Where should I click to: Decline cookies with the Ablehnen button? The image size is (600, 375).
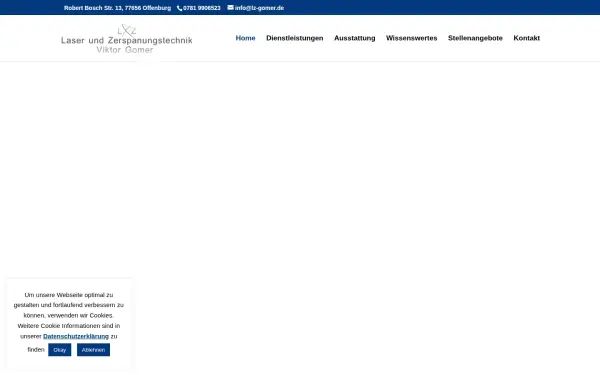pos(93,350)
